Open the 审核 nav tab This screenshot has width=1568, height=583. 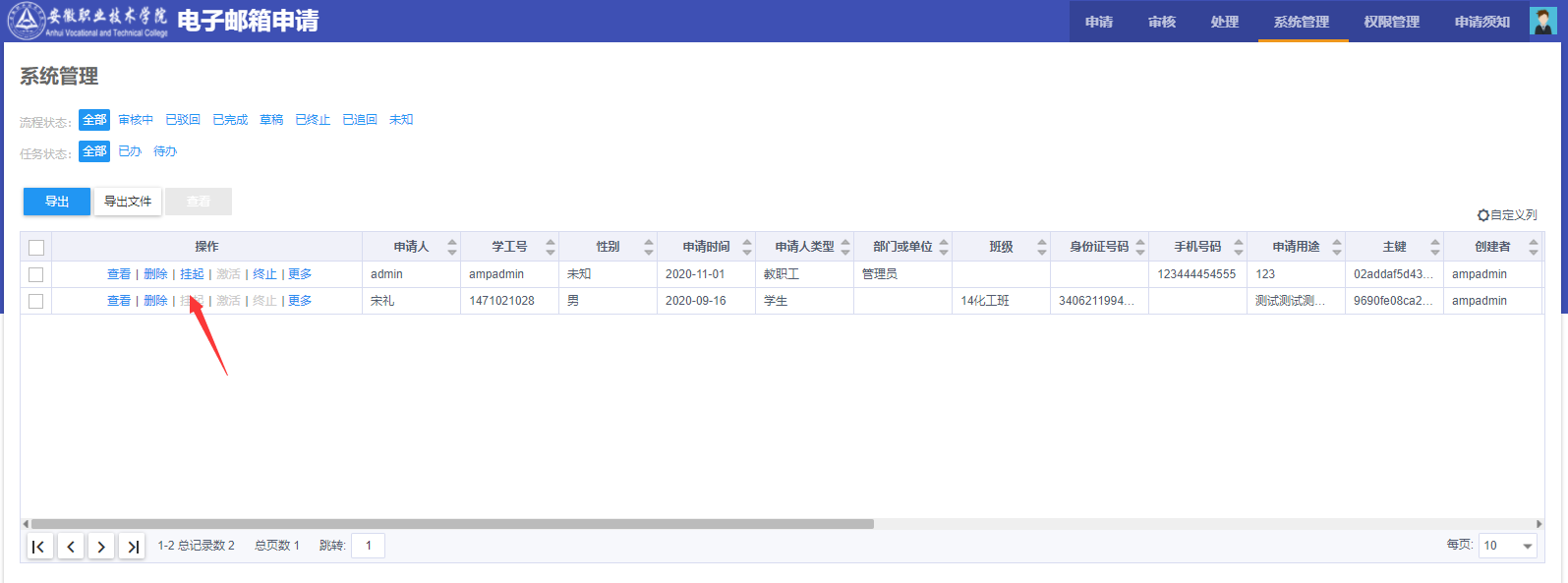(1162, 22)
